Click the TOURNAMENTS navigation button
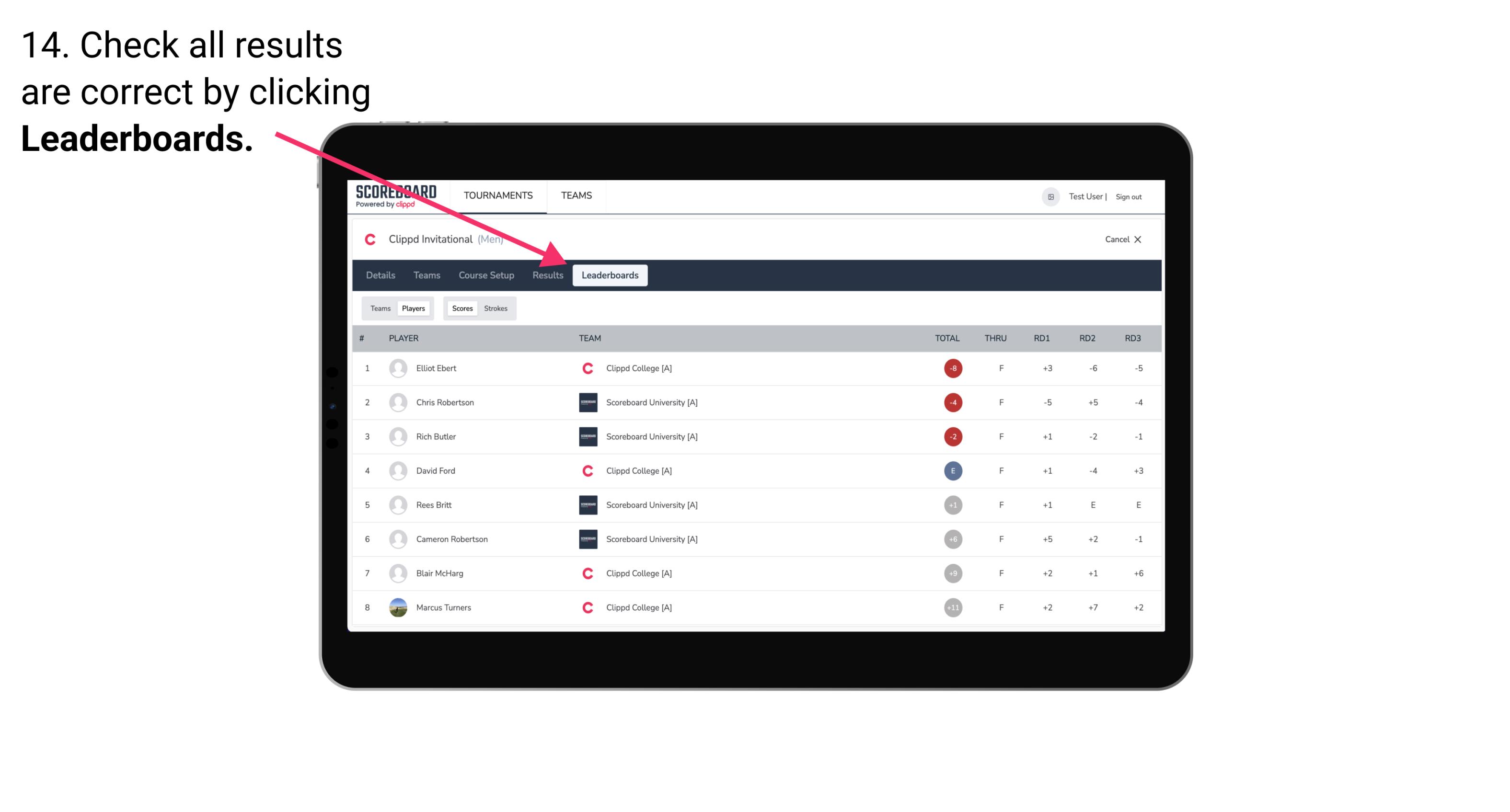This screenshot has width=1510, height=812. 497,196
